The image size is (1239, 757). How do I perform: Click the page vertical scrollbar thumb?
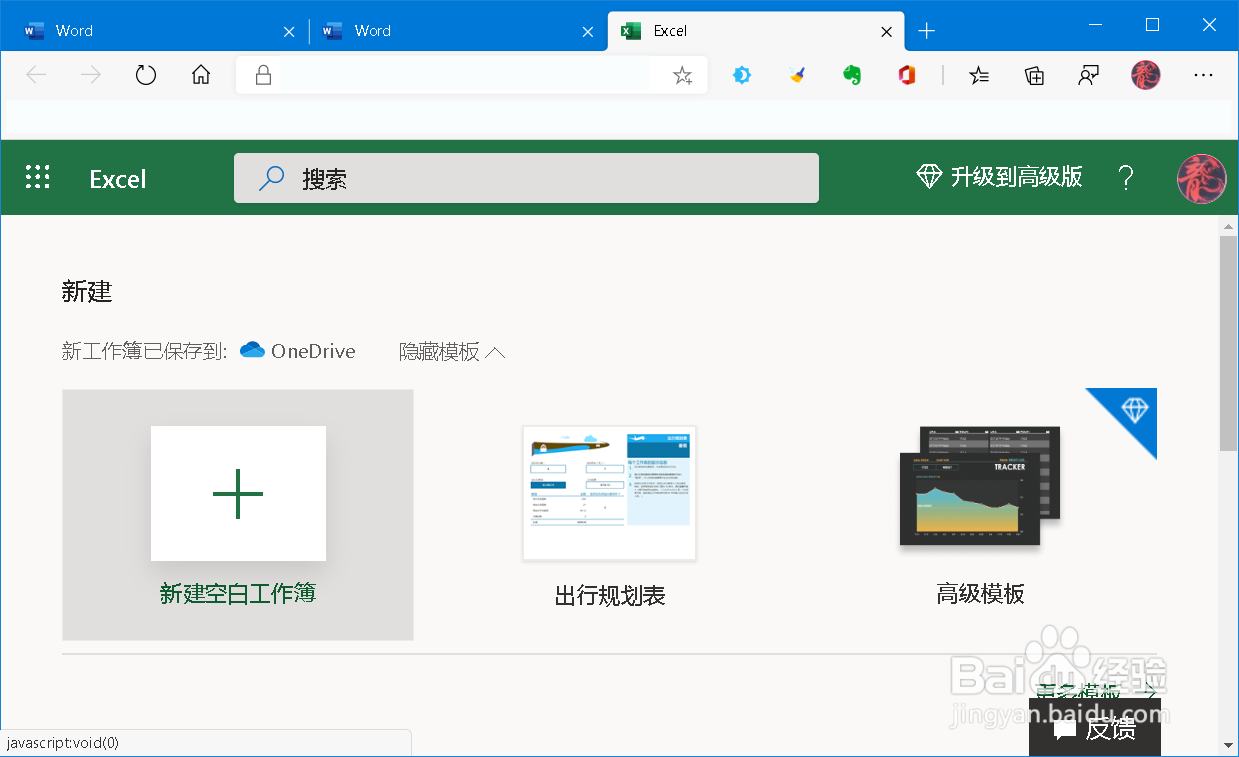1229,344
